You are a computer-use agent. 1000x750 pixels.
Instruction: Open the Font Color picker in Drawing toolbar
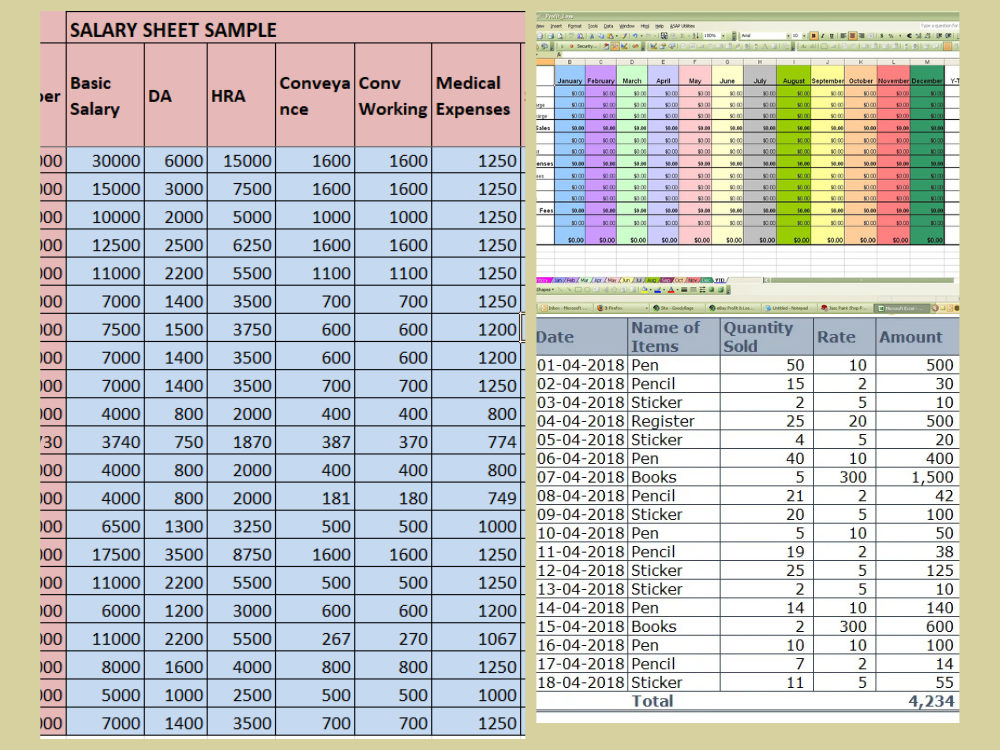tap(677, 290)
